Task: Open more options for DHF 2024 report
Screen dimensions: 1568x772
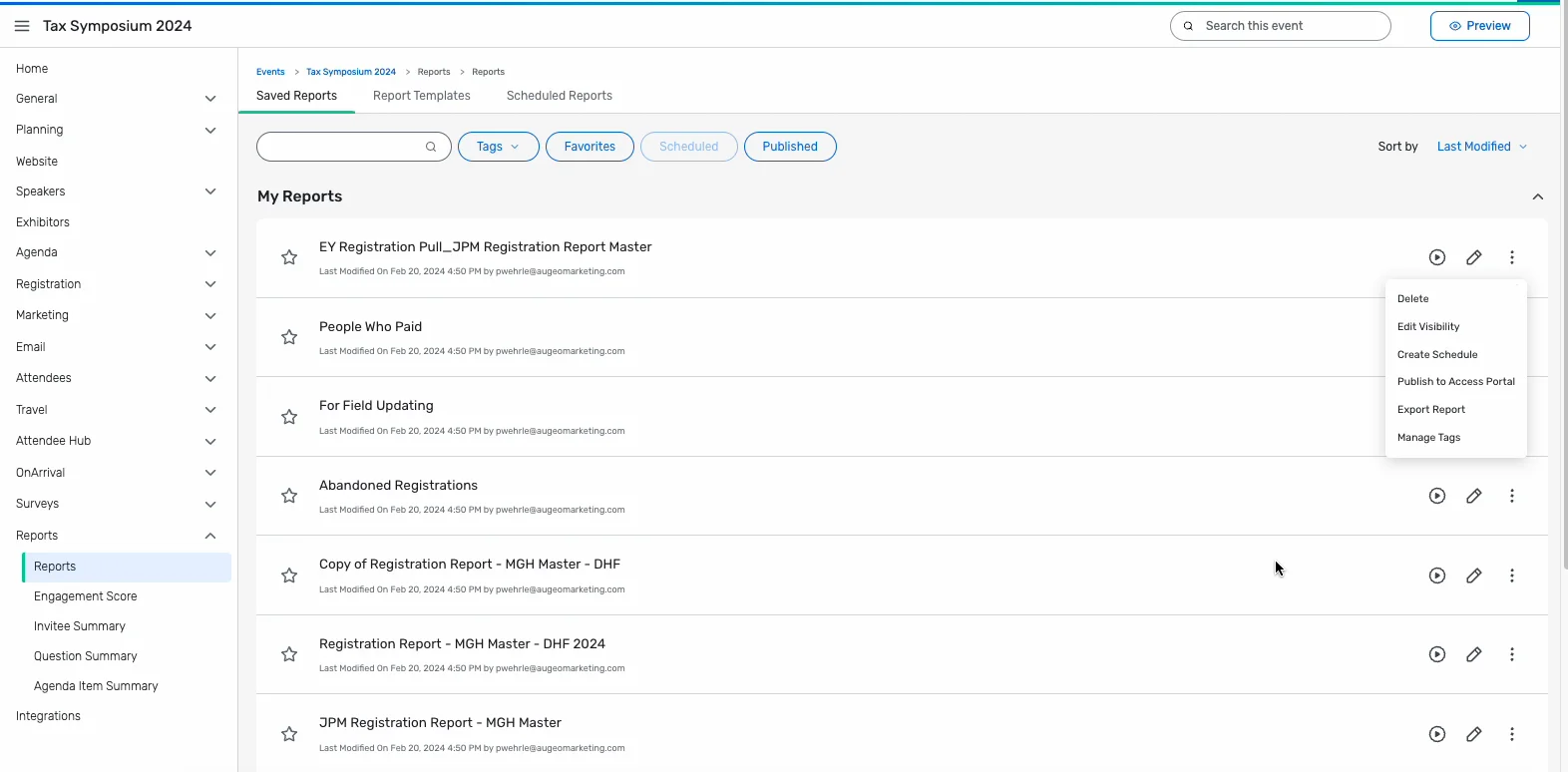Action: pos(1512,654)
